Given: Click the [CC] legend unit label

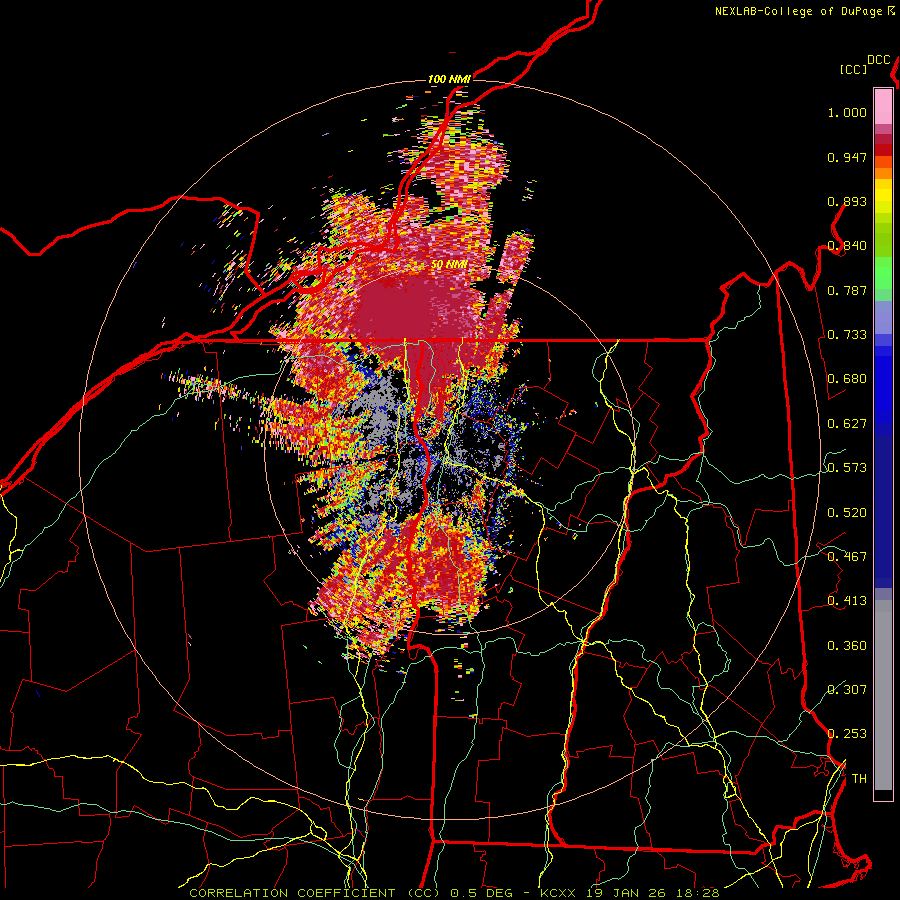Looking at the screenshot, I should [x=853, y=69].
